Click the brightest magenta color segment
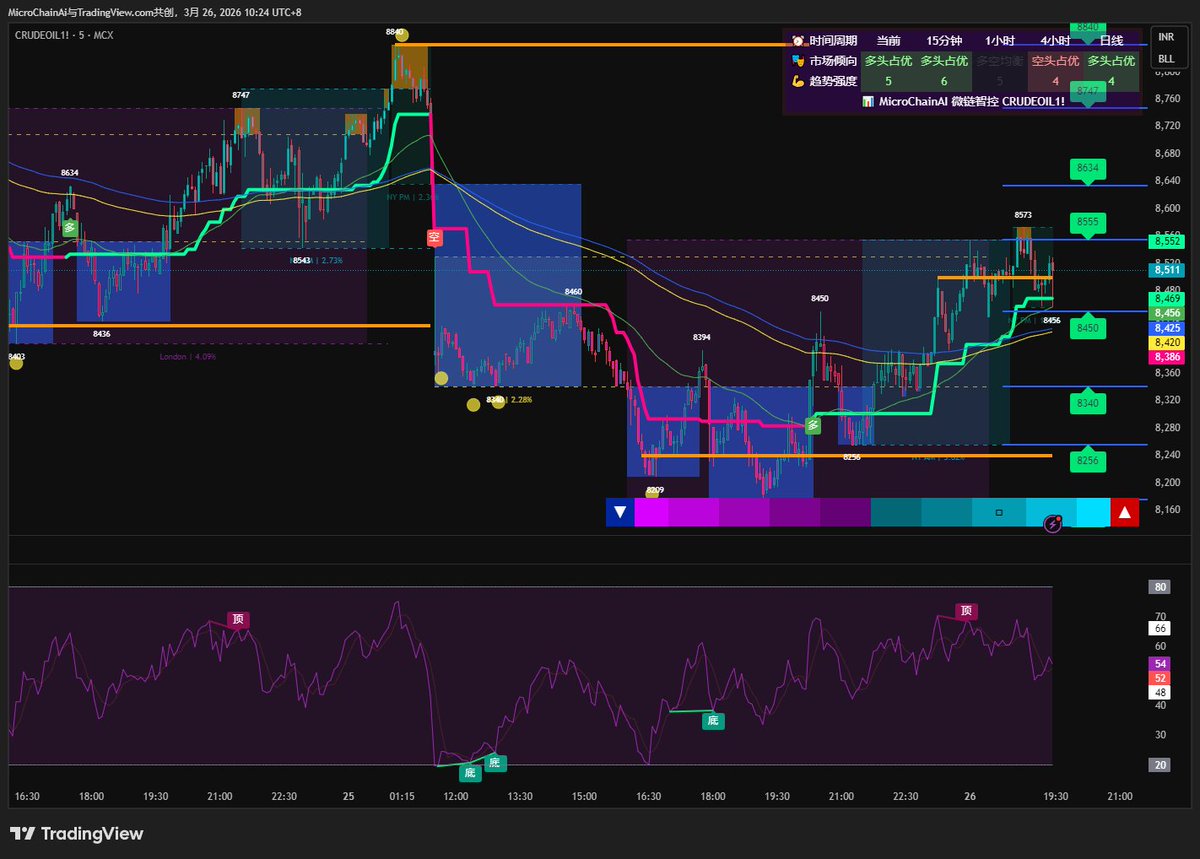Screen dimensions: 1200x859 [x=651, y=513]
